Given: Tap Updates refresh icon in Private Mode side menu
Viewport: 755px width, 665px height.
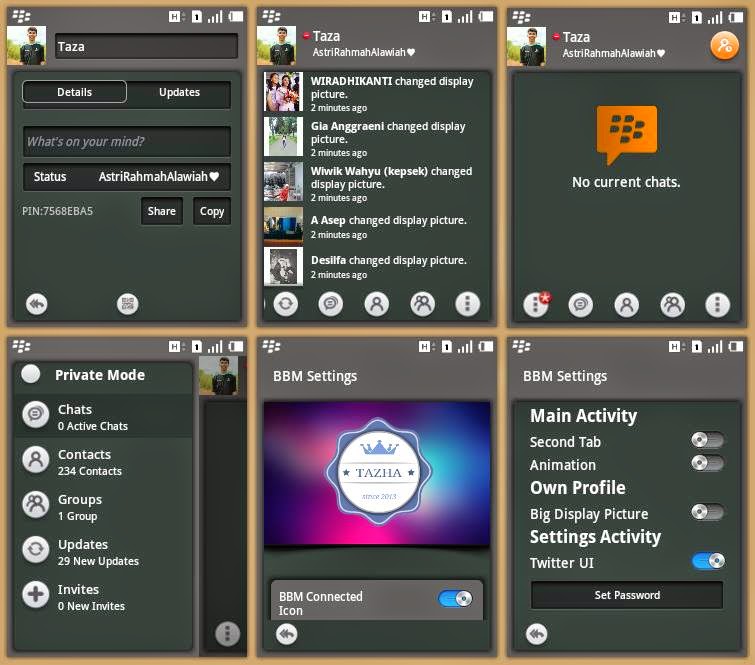Looking at the screenshot, I should click(36, 550).
